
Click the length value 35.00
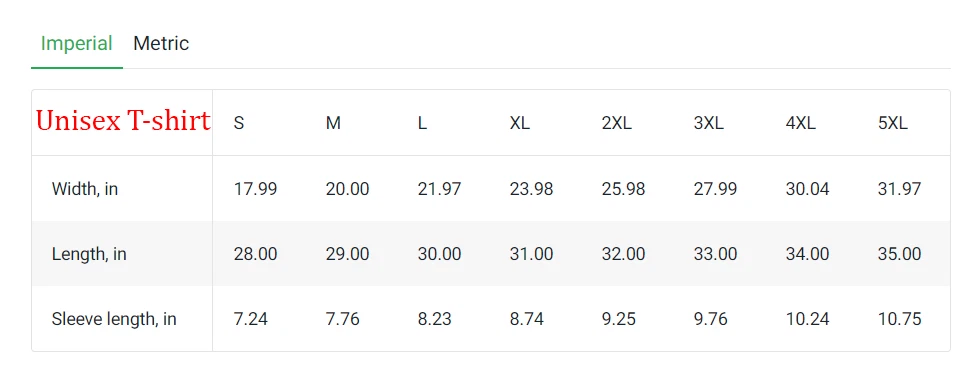pyautogui.click(x=900, y=254)
